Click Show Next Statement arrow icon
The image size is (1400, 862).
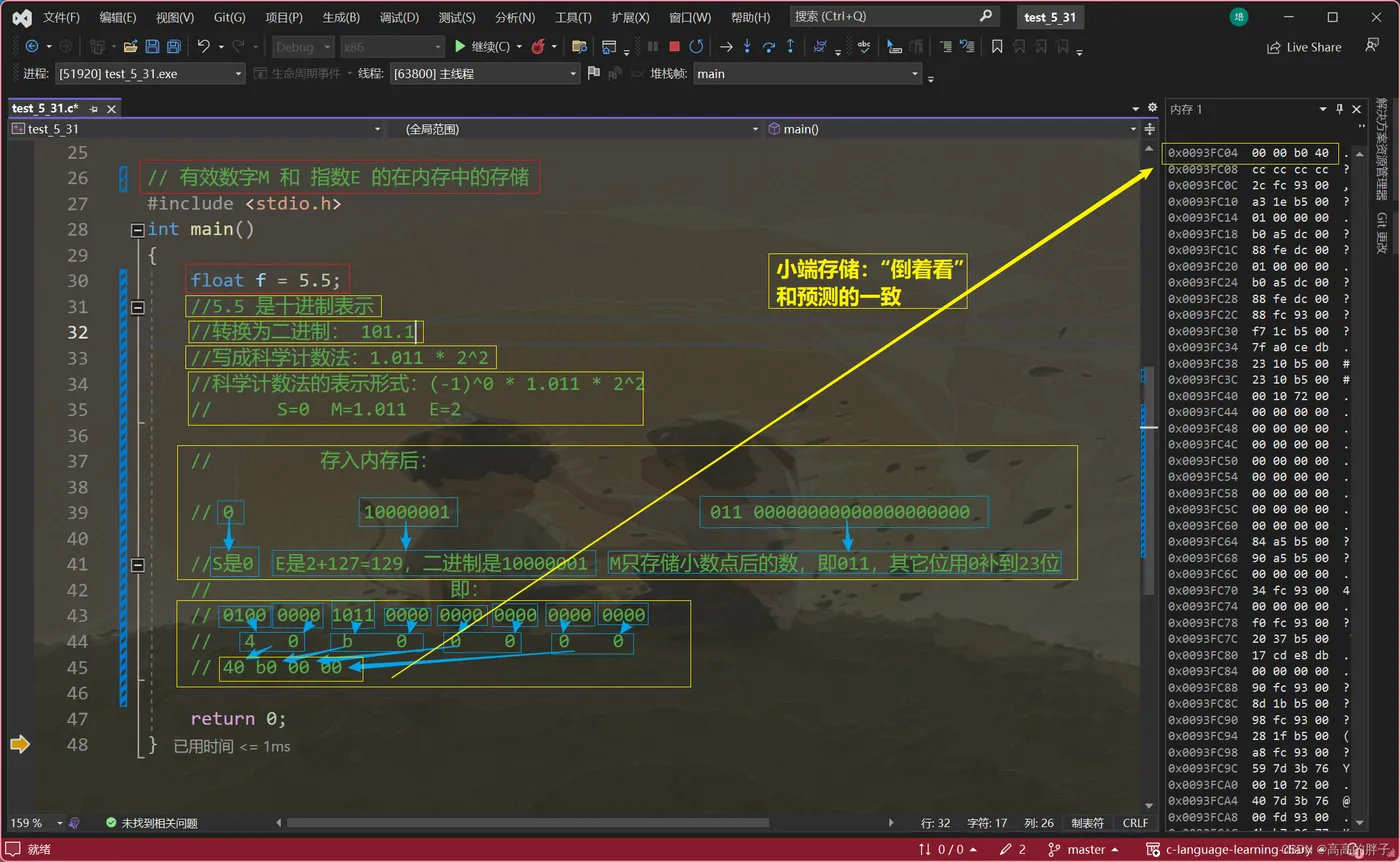[x=726, y=46]
